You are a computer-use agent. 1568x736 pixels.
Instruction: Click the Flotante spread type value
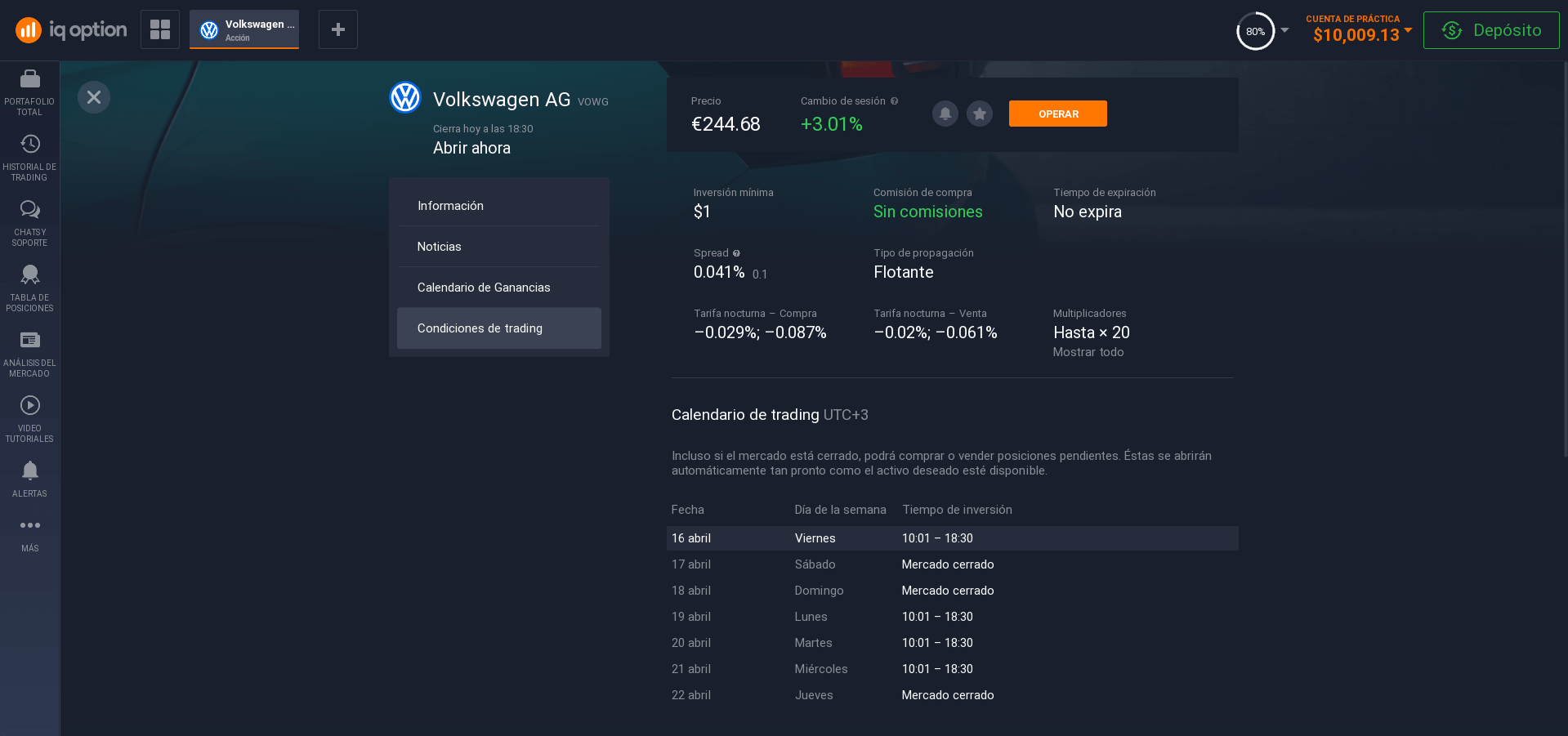[904, 272]
